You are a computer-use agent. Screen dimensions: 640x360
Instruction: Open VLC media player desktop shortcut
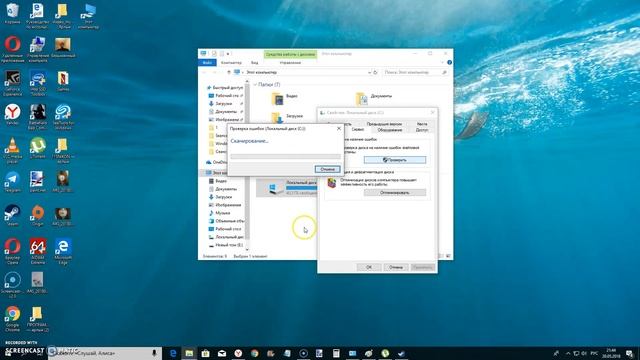12,150
